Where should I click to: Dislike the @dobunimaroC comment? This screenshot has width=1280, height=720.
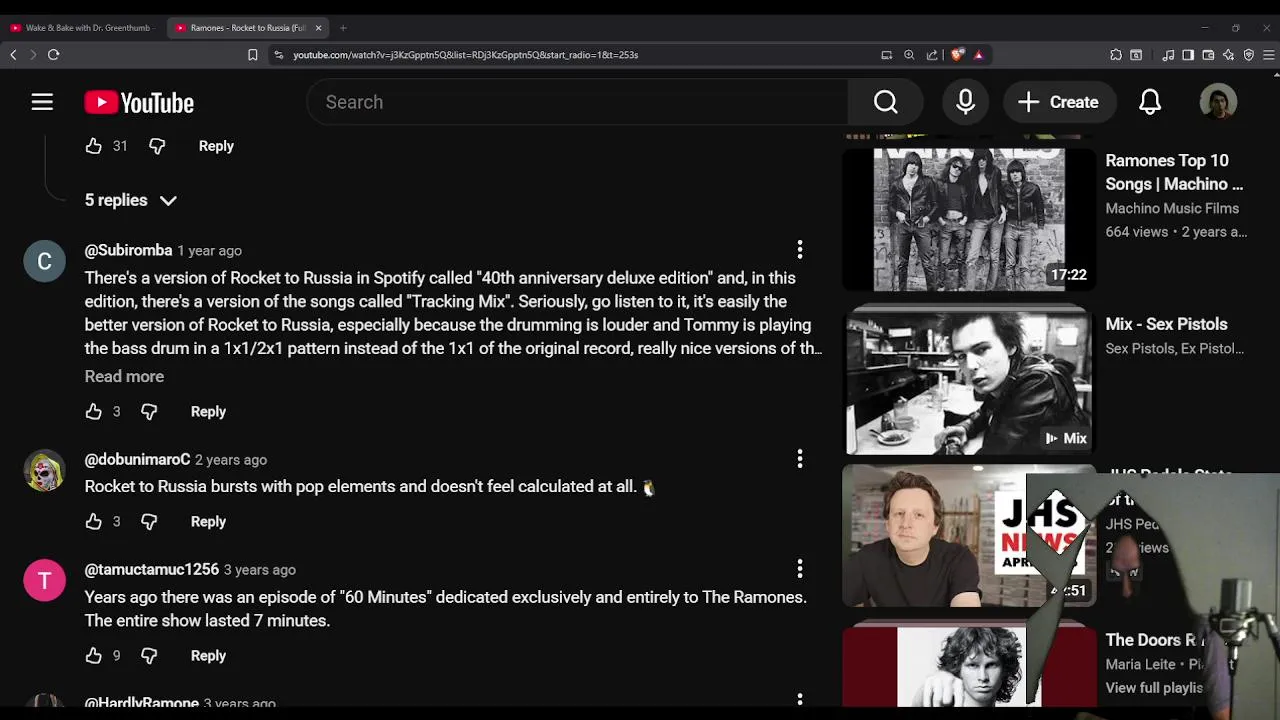point(149,522)
